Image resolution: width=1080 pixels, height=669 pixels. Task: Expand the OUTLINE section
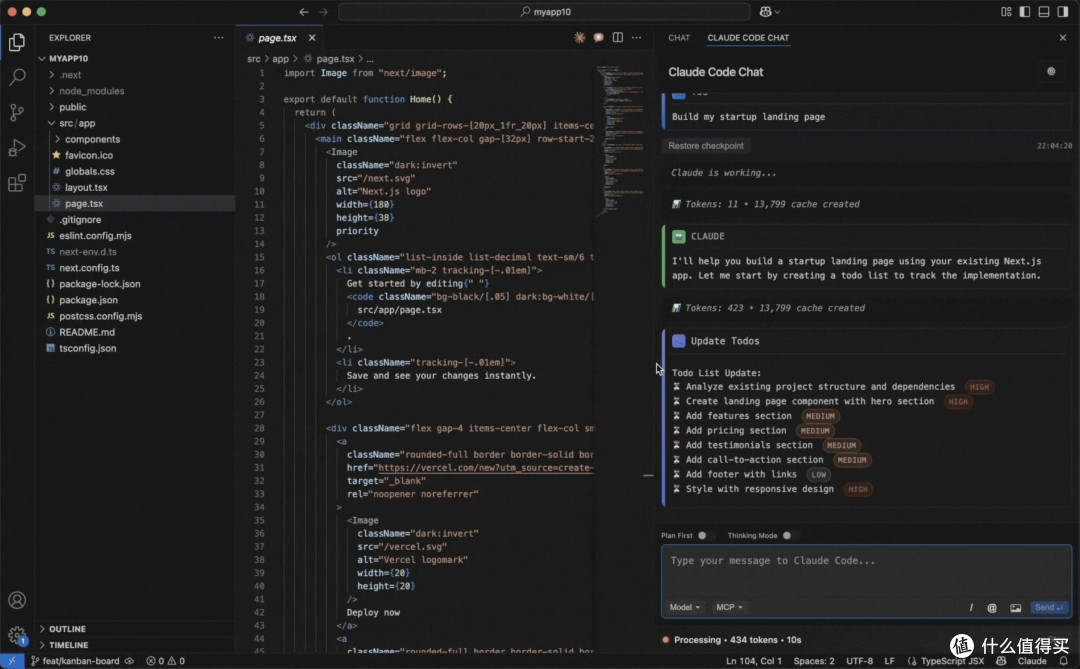67,629
